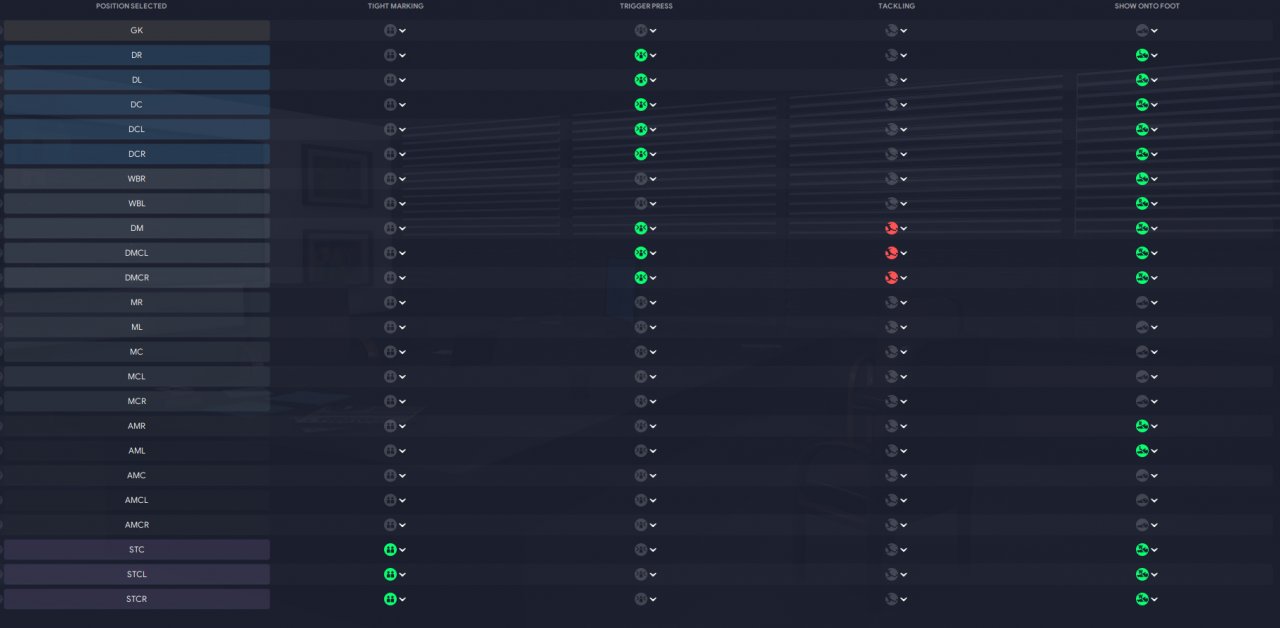Click the tight marking icon for STCR
Image resolution: width=1280 pixels, height=628 pixels.
pyautogui.click(x=390, y=599)
